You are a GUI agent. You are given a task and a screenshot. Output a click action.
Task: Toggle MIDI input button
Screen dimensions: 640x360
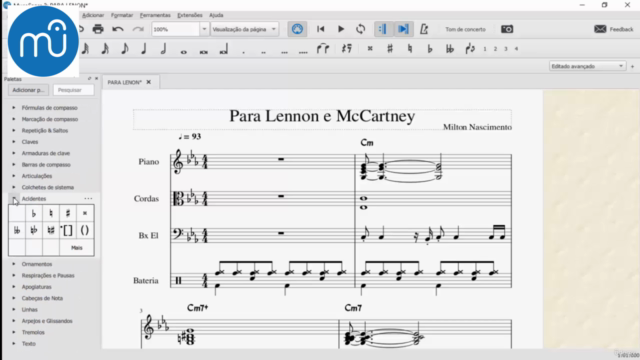pyautogui.click(x=297, y=29)
